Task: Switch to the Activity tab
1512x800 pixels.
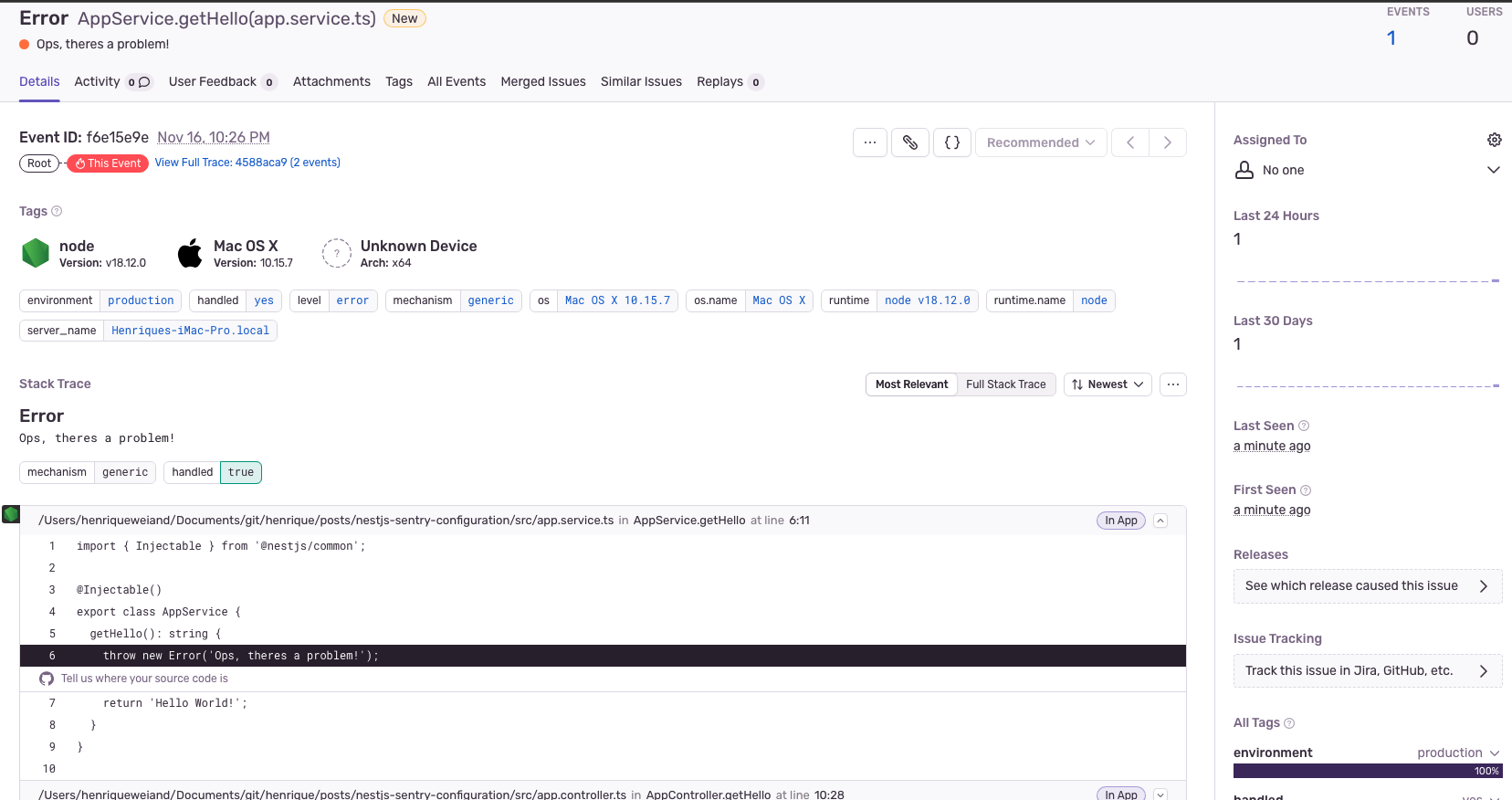Action: [x=112, y=81]
